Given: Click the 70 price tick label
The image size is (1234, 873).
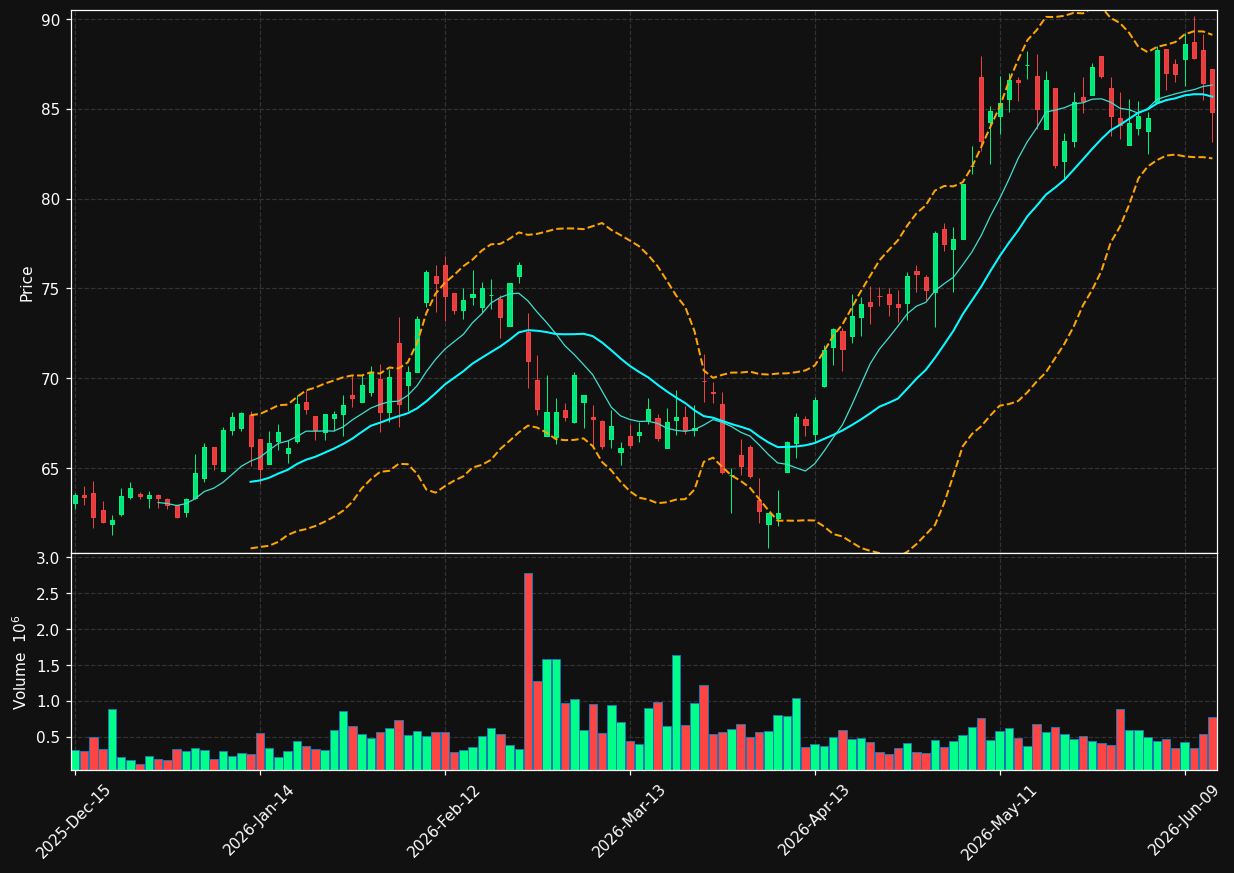Looking at the screenshot, I should pos(52,379).
